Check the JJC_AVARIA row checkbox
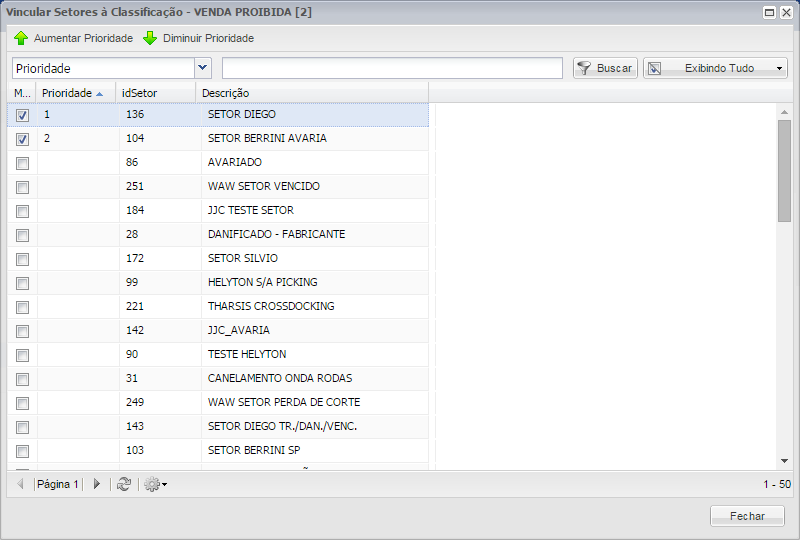 point(22,331)
